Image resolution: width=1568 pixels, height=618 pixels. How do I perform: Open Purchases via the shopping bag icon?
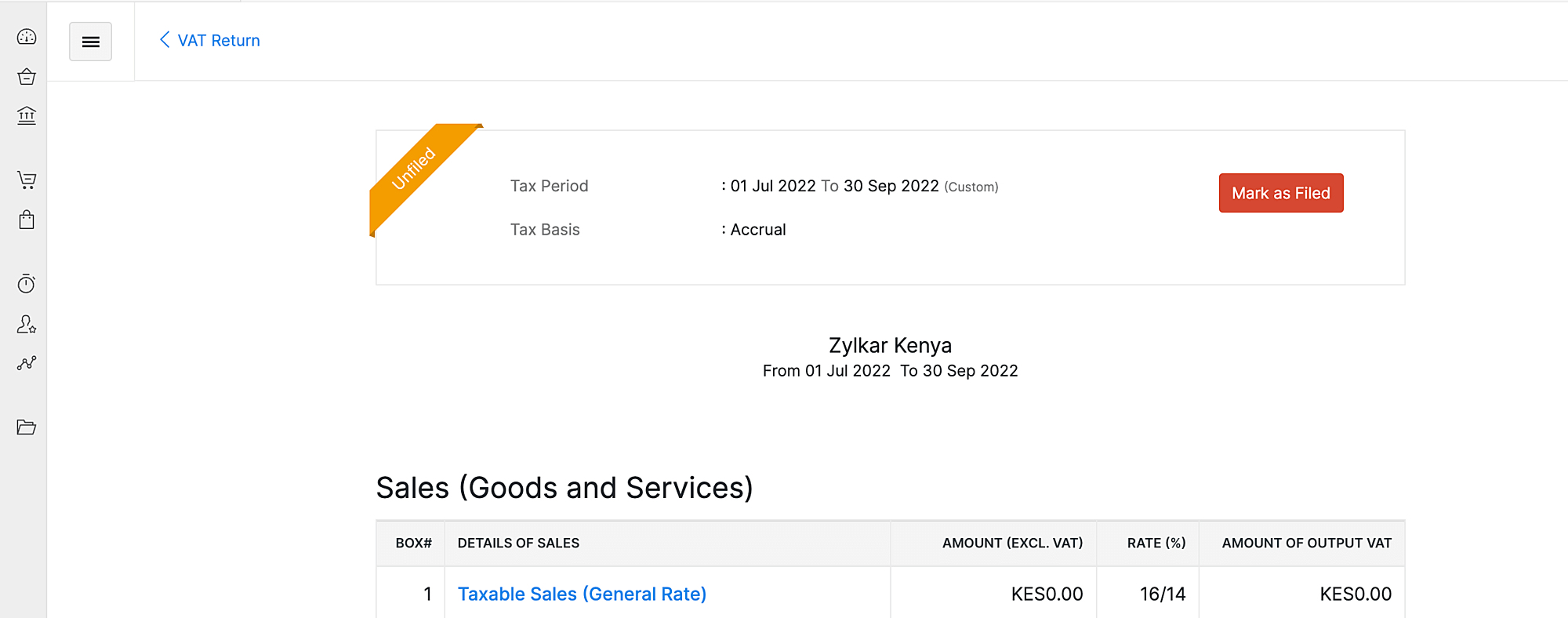(27, 220)
